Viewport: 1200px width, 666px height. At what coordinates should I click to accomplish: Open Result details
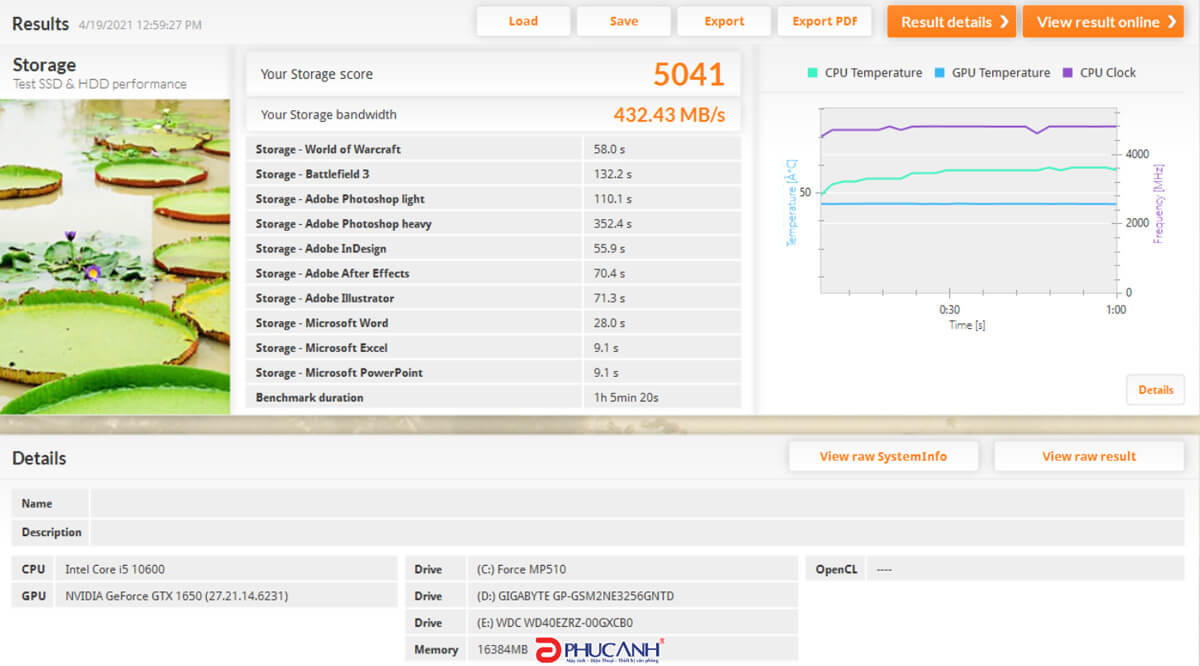(951, 22)
